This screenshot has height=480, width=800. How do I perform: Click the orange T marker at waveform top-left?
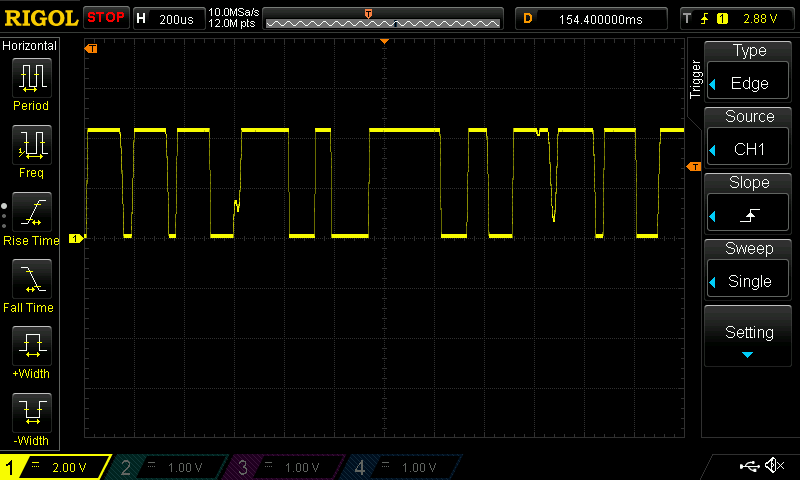pos(91,48)
